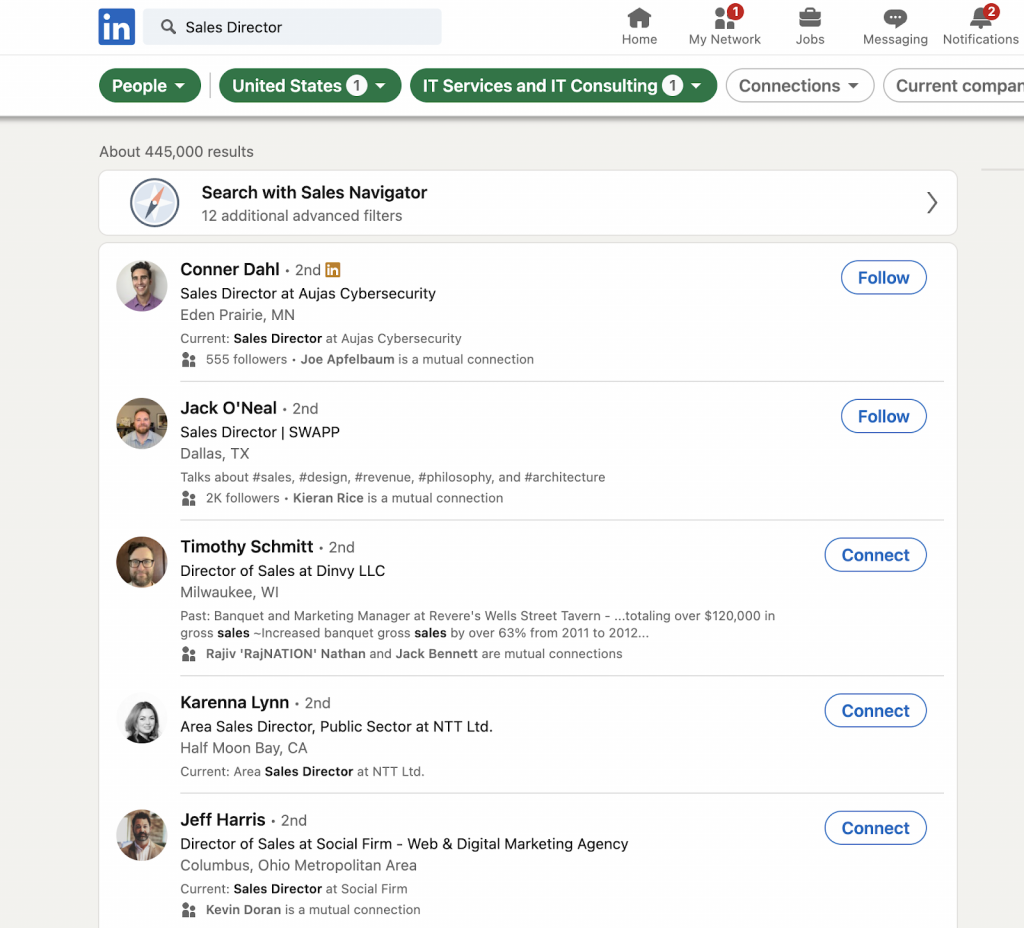Click Jack O'Neal's profile photo
The height and width of the screenshot is (928, 1024).
pyautogui.click(x=142, y=423)
